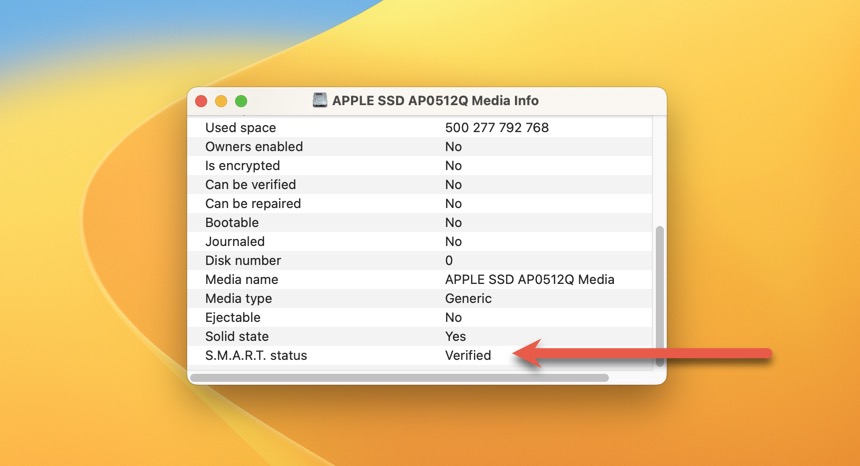Close the Media Info window
860x466 pixels.
pyautogui.click(x=201, y=101)
